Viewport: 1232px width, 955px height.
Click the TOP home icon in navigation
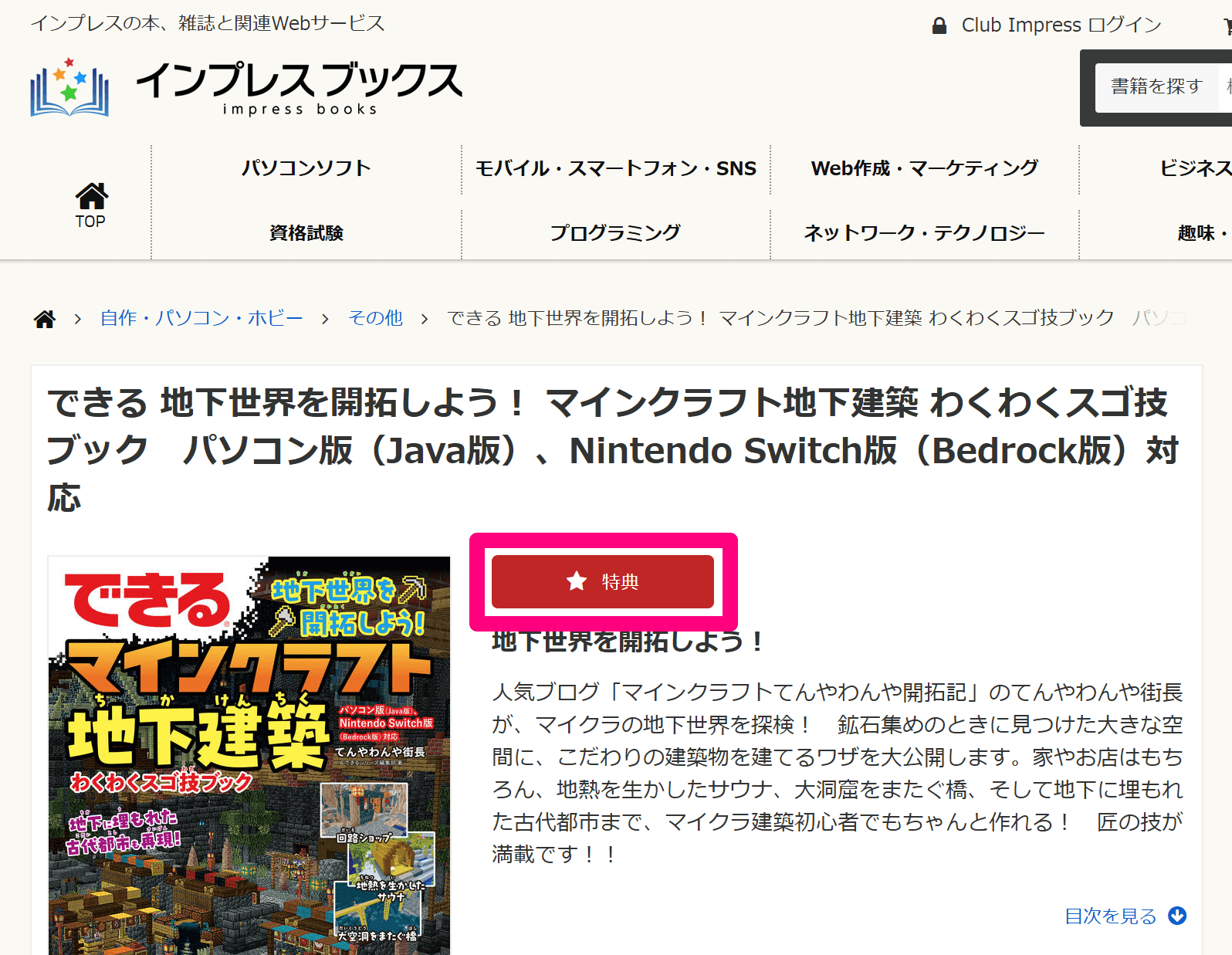coord(91,205)
